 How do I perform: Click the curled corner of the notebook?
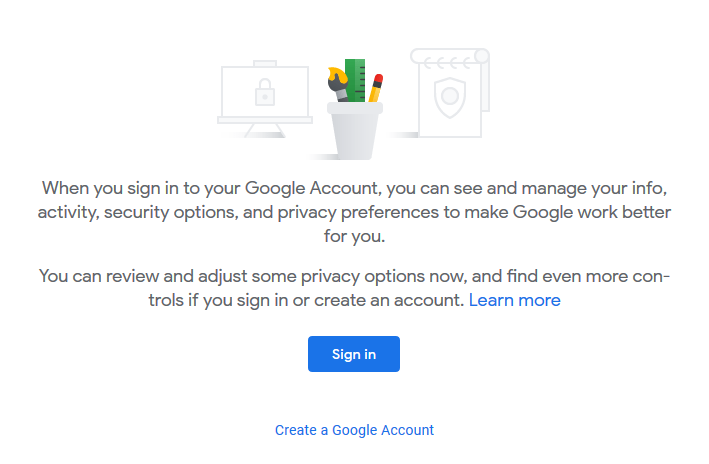tap(482, 56)
